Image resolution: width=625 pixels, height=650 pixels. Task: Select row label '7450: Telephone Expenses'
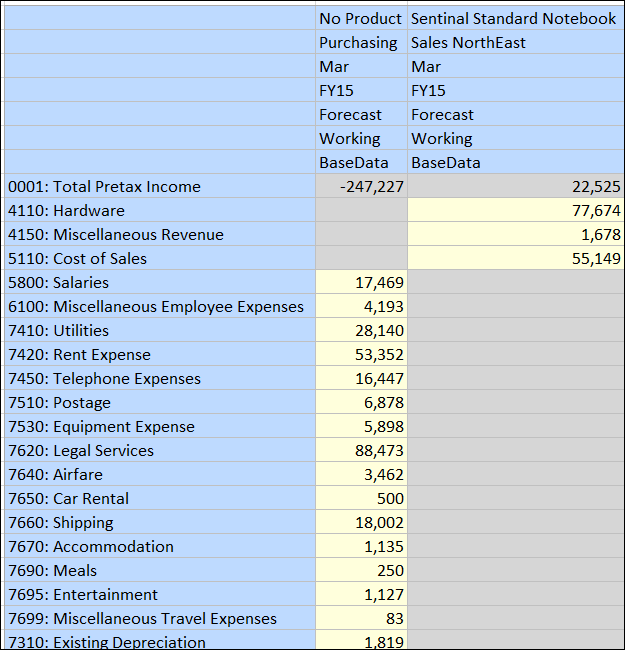pos(160,379)
